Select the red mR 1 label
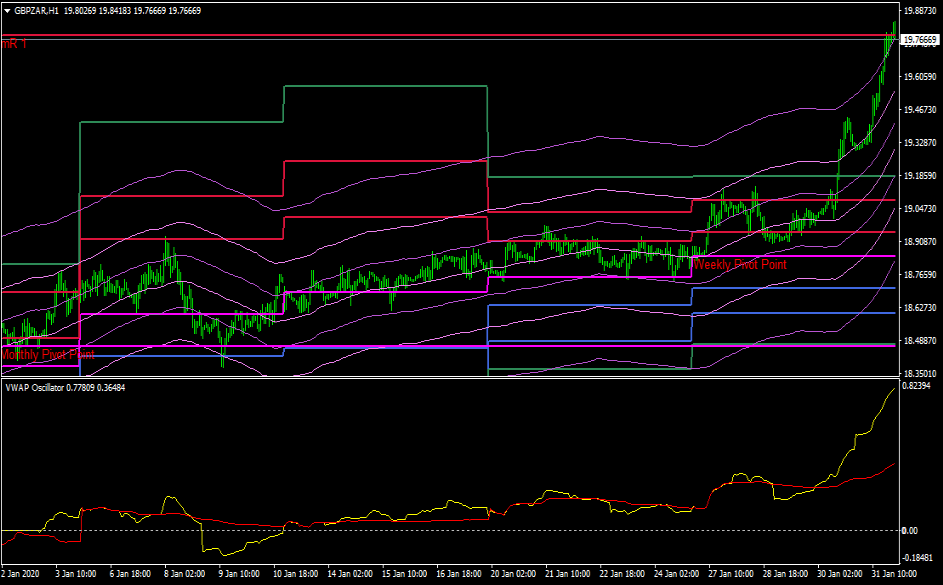The height and width of the screenshot is (585, 943). point(14,45)
